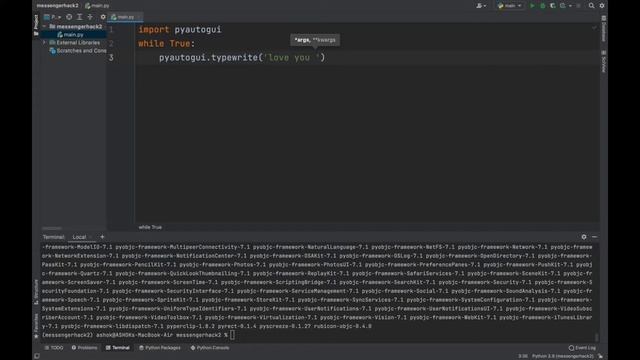Toggle the Project tool window side tab
This screenshot has width=640, height=360.
tap(36, 24)
